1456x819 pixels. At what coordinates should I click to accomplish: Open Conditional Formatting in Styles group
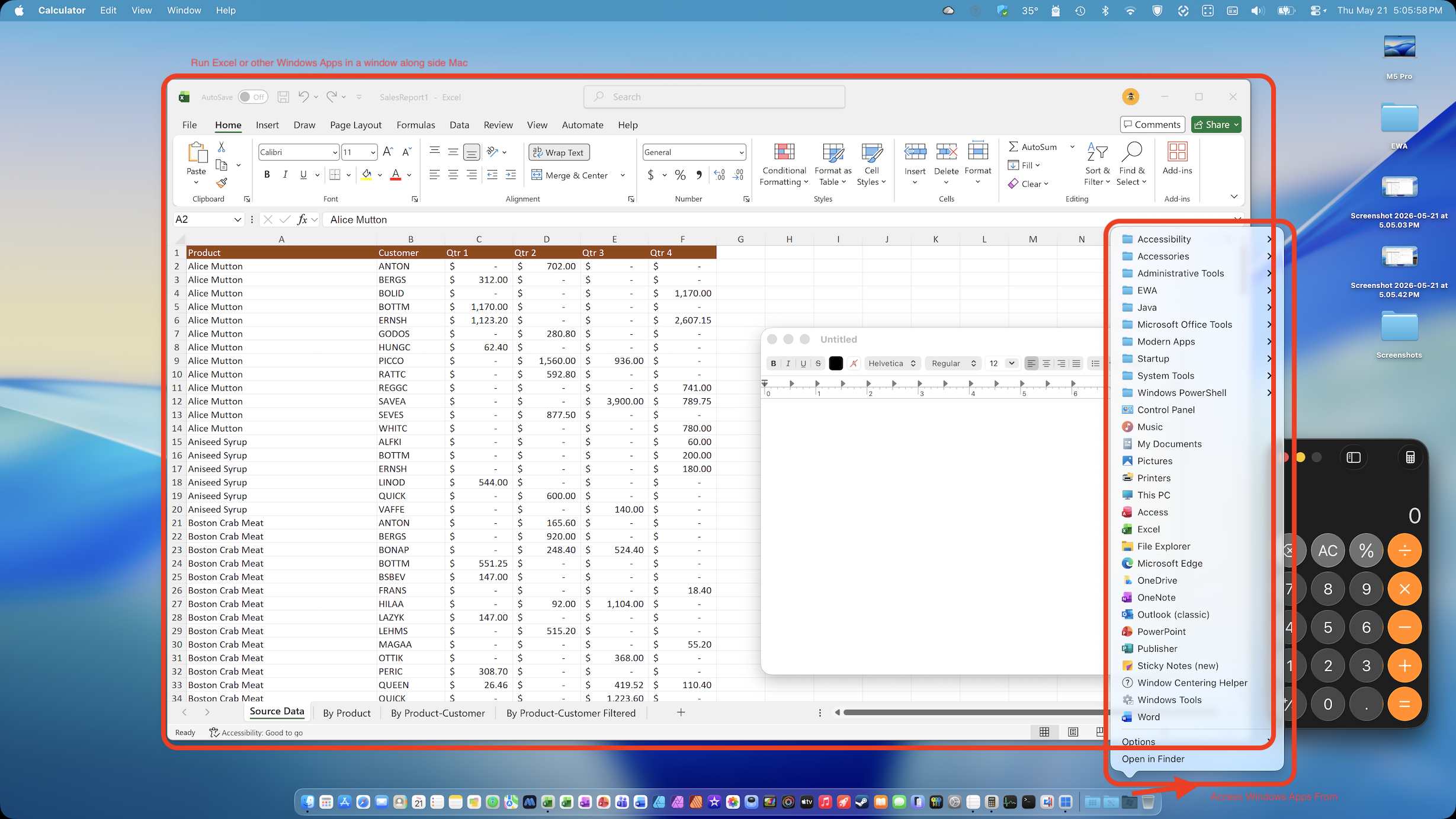pyautogui.click(x=784, y=164)
